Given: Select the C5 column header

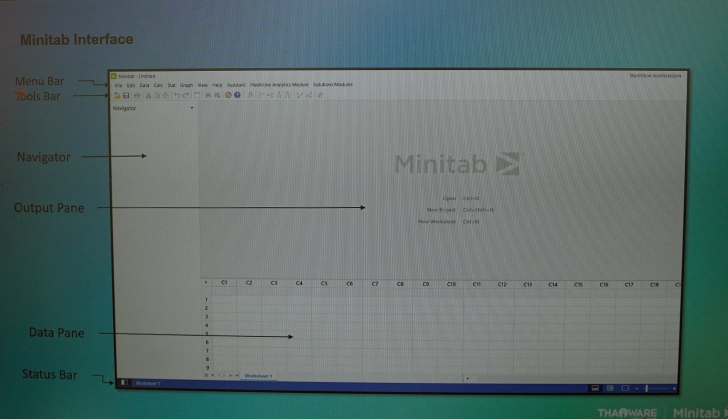Looking at the screenshot, I should click(324, 283).
